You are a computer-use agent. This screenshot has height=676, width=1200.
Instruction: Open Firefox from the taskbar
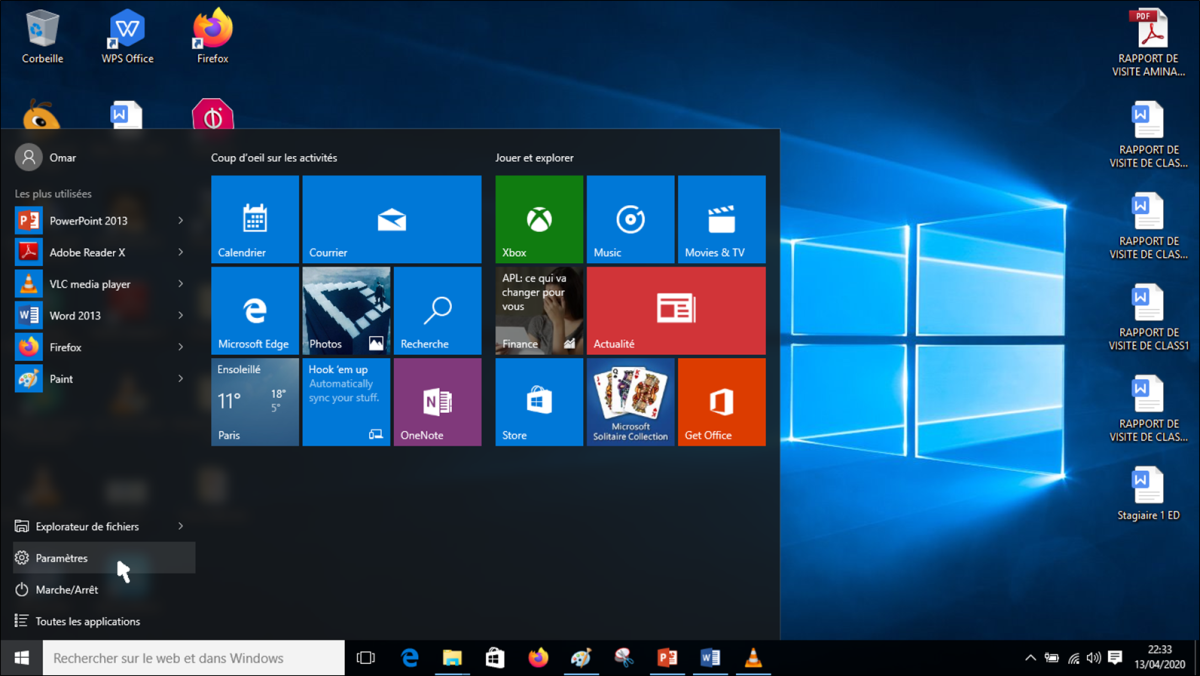tap(538, 658)
